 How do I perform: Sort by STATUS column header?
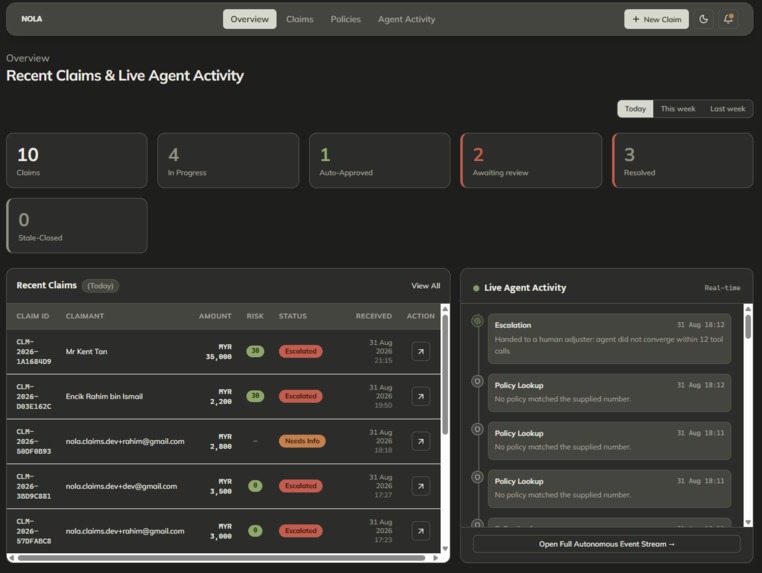pyautogui.click(x=293, y=316)
